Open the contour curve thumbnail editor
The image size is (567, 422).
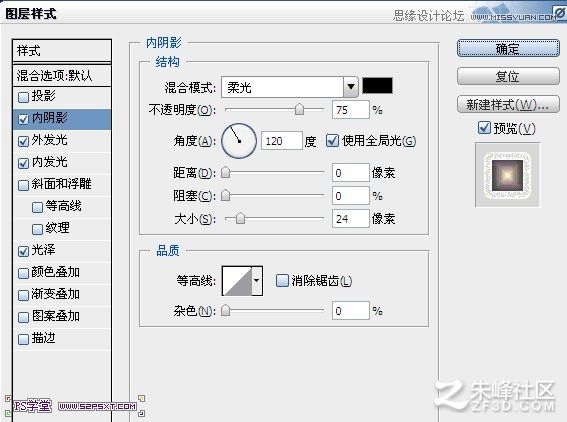coord(237,281)
